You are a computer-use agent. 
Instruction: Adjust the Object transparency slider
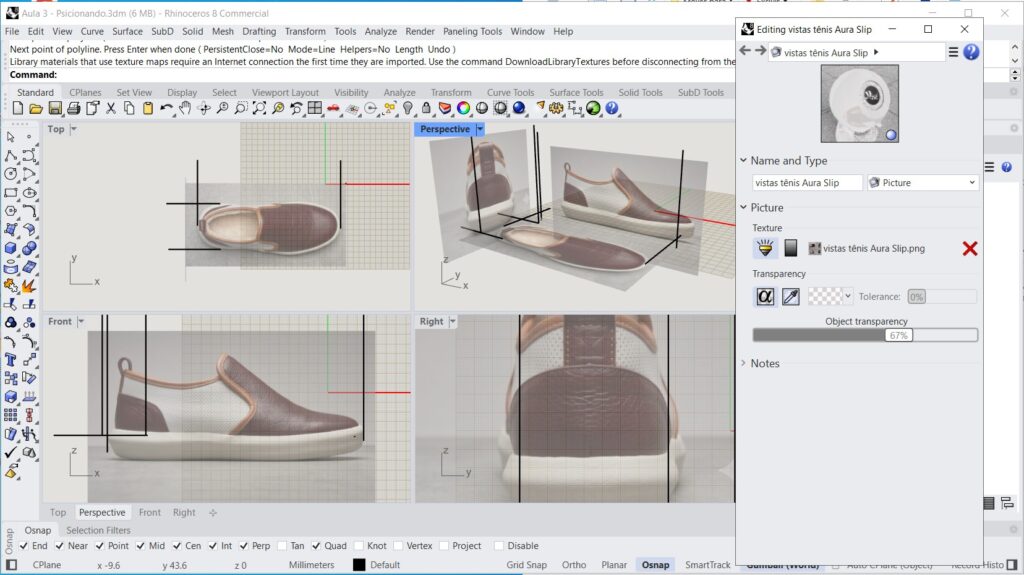(865, 335)
